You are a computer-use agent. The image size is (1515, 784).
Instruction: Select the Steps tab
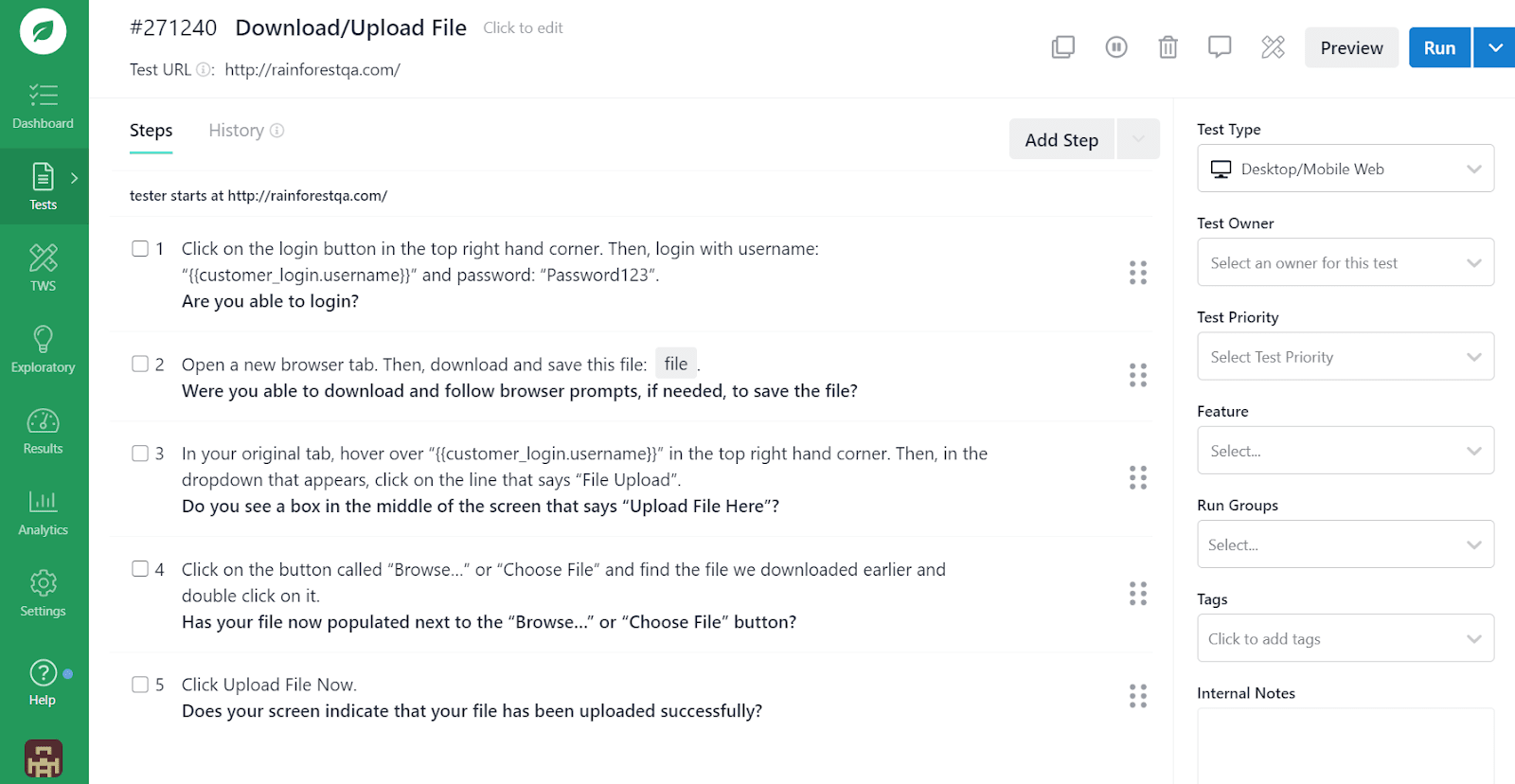[x=151, y=131]
